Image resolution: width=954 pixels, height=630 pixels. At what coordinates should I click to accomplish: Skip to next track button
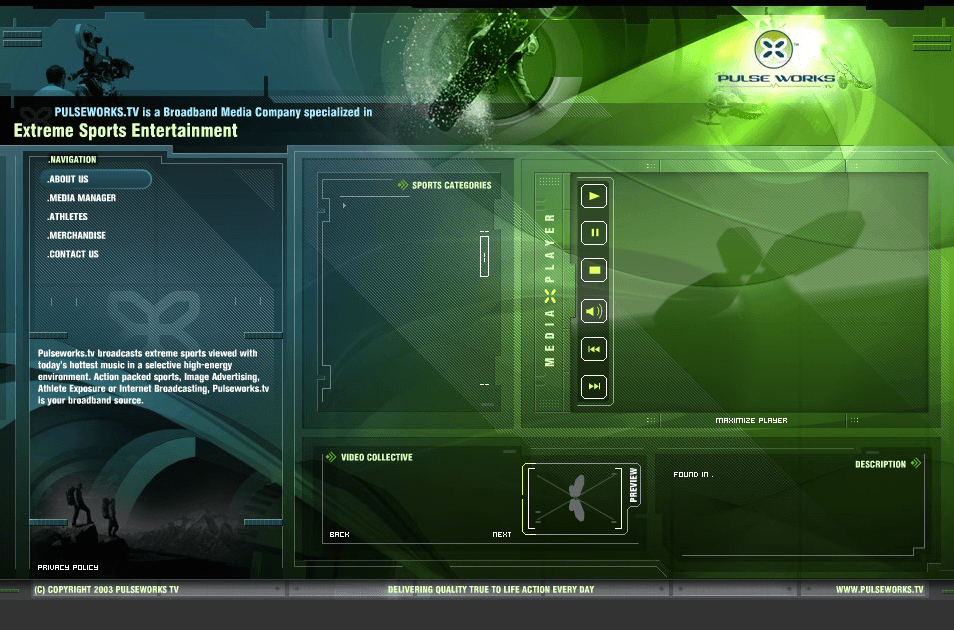(594, 387)
